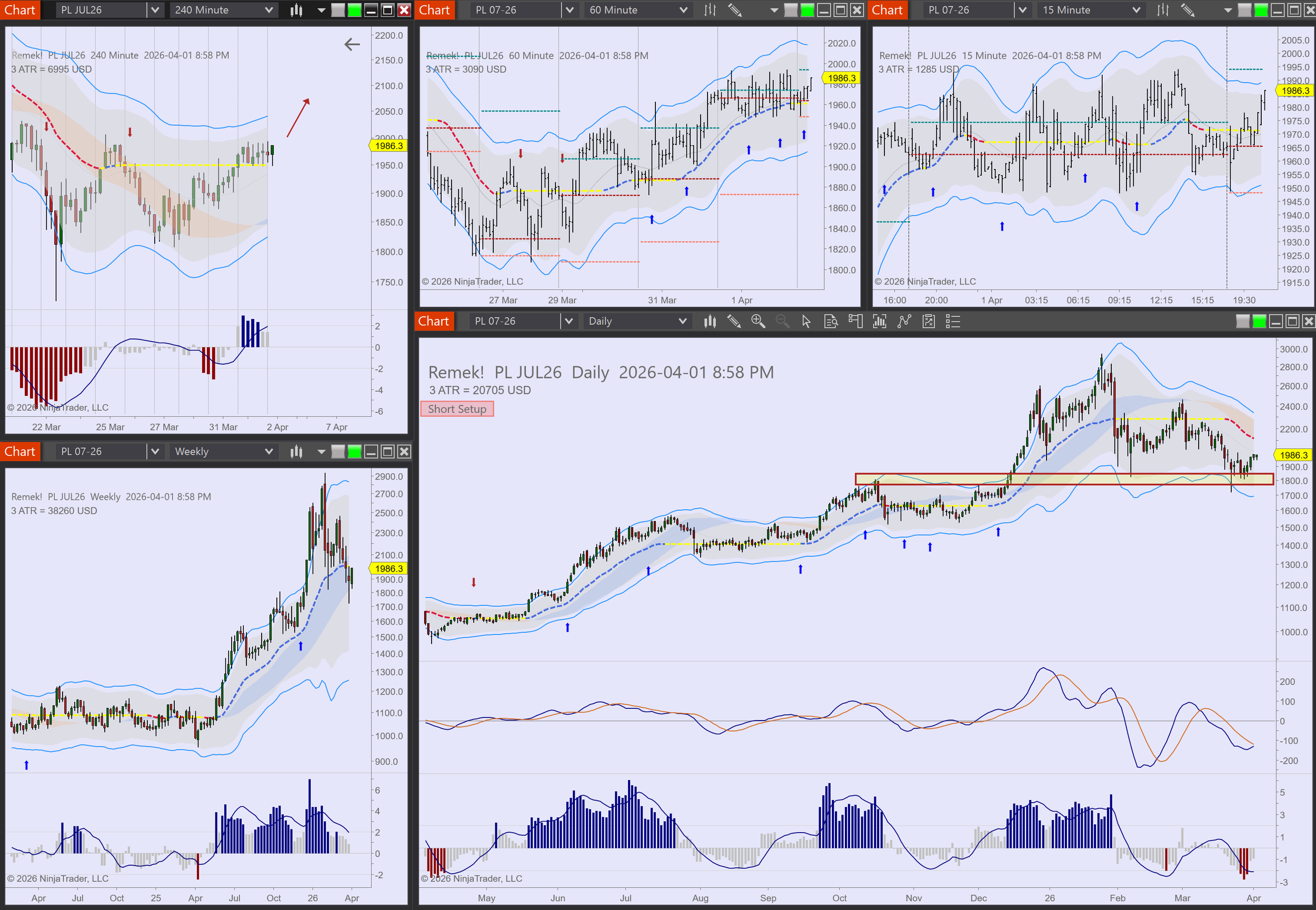The image size is (1316, 910).
Task: Click the Short Setup label on Daily chart
Action: (457, 409)
